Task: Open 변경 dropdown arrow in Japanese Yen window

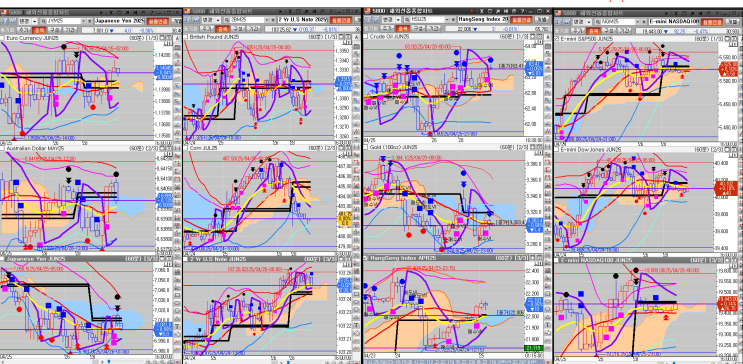Action: (35, 21)
